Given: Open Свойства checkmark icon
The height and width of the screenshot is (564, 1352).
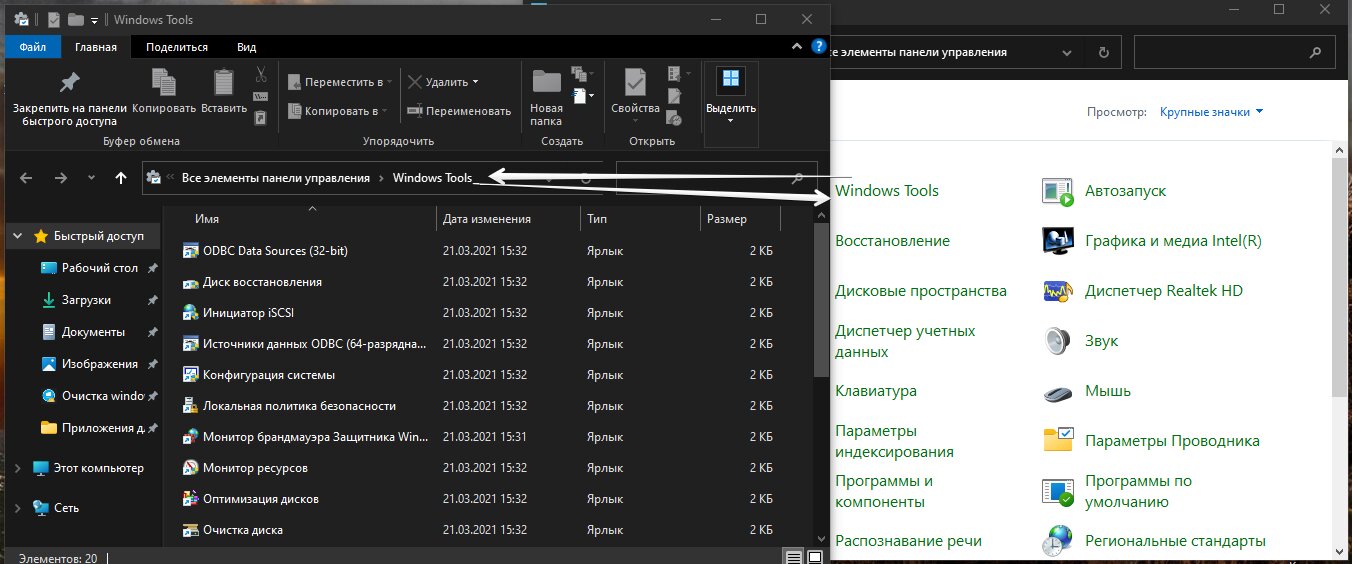Looking at the screenshot, I should (x=634, y=81).
